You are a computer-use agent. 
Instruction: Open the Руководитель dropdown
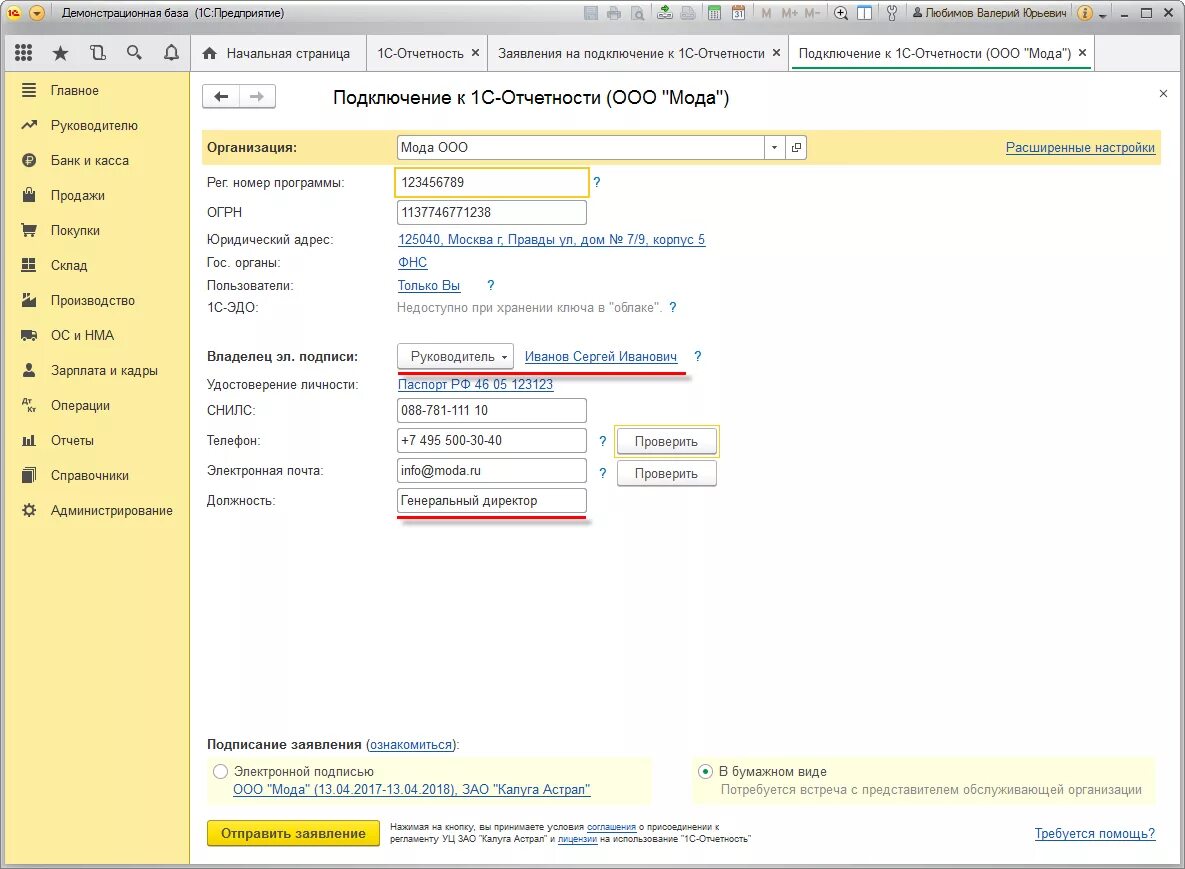pyautogui.click(x=456, y=357)
